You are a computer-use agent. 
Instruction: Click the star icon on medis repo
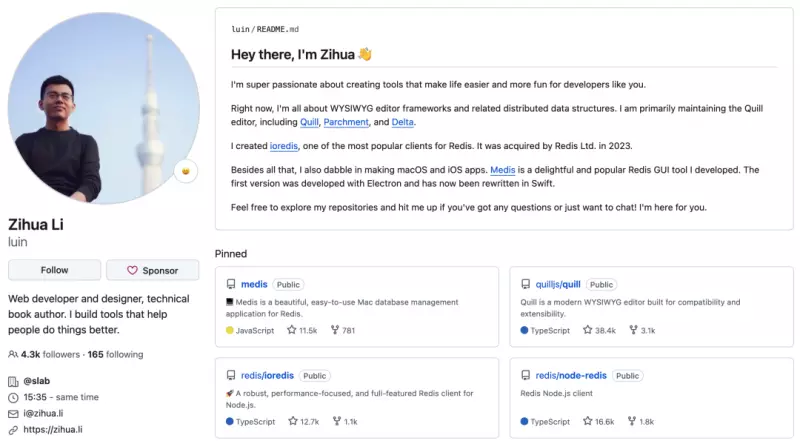291,330
